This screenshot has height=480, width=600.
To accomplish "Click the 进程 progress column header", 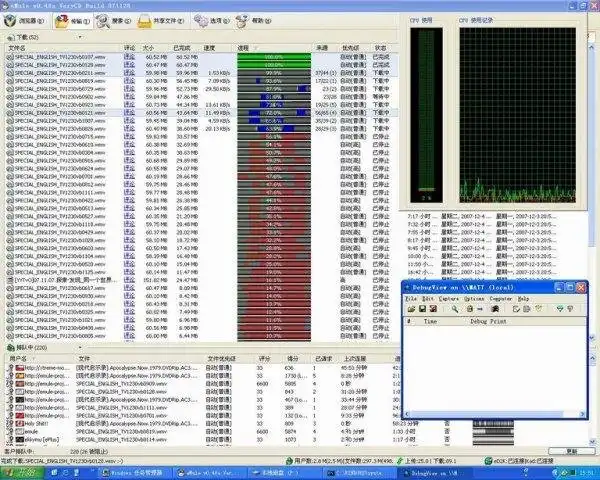I will [x=244, y=48].
